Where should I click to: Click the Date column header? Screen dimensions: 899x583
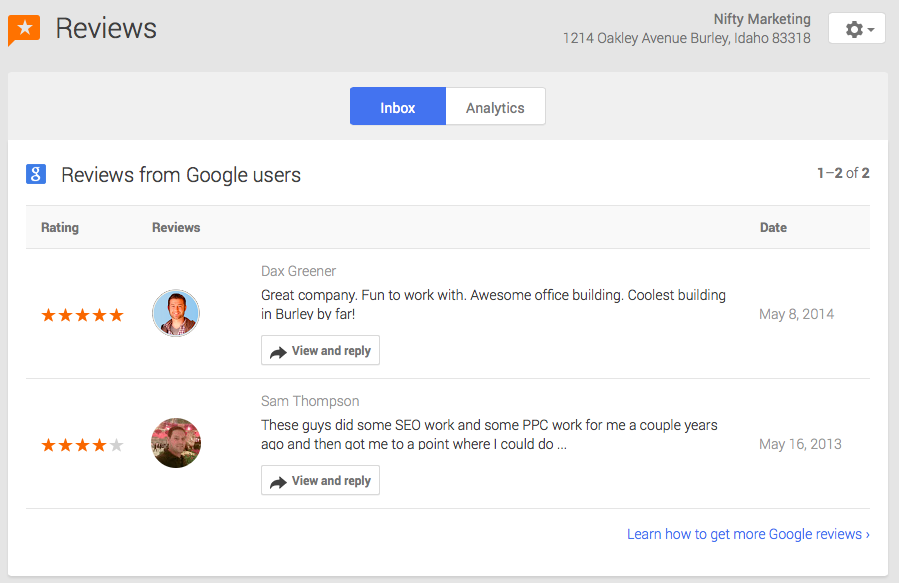[773, 228]
